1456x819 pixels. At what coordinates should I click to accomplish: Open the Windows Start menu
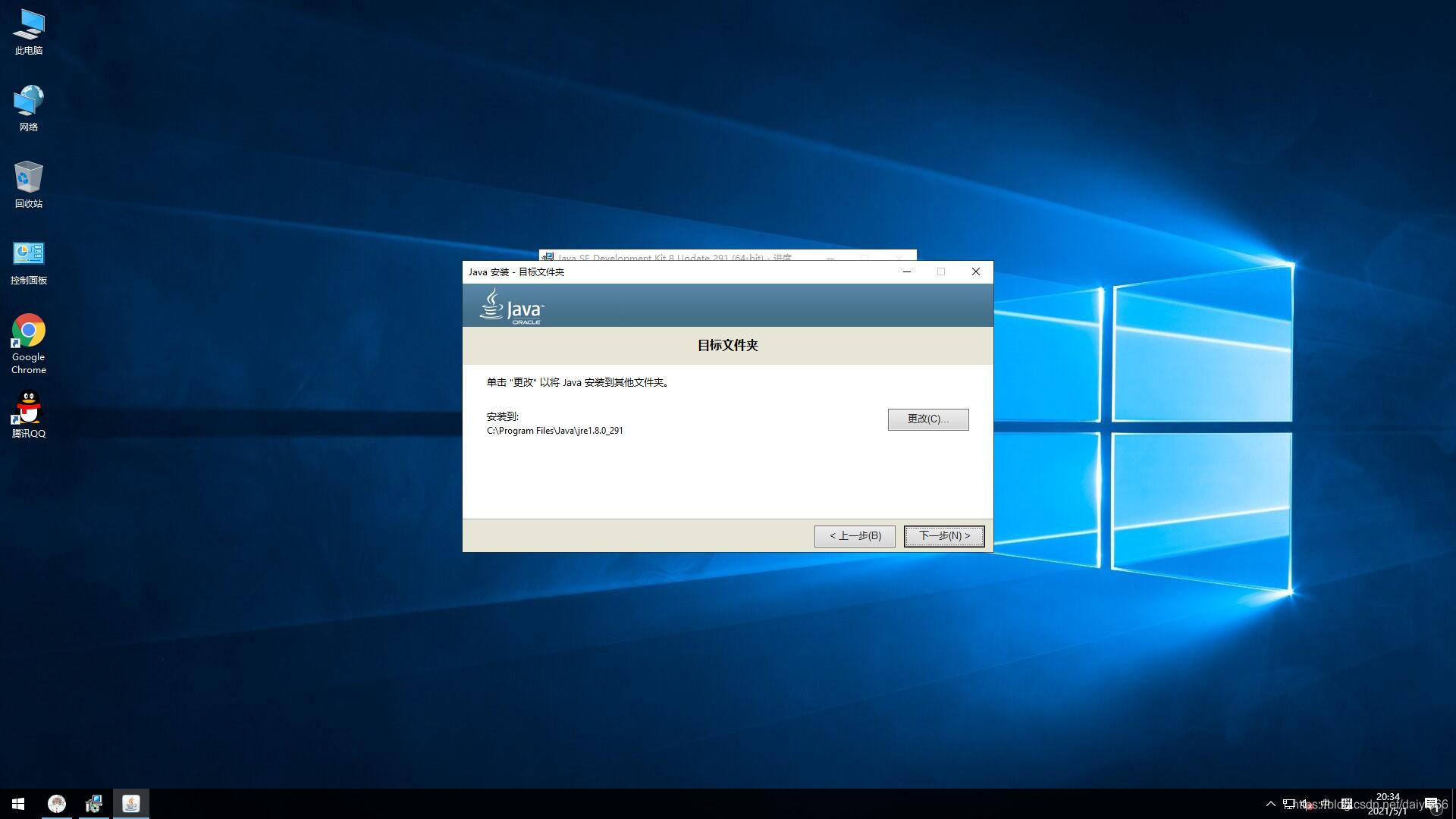(18, 804)
